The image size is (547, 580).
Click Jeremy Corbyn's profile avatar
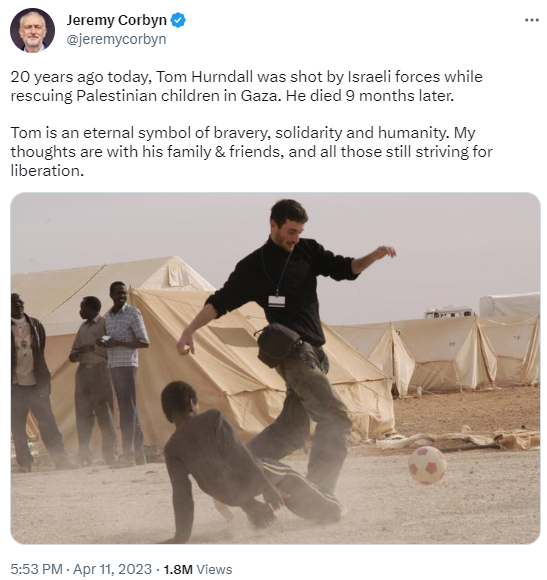pyautogui.click(x=33, y=30)
